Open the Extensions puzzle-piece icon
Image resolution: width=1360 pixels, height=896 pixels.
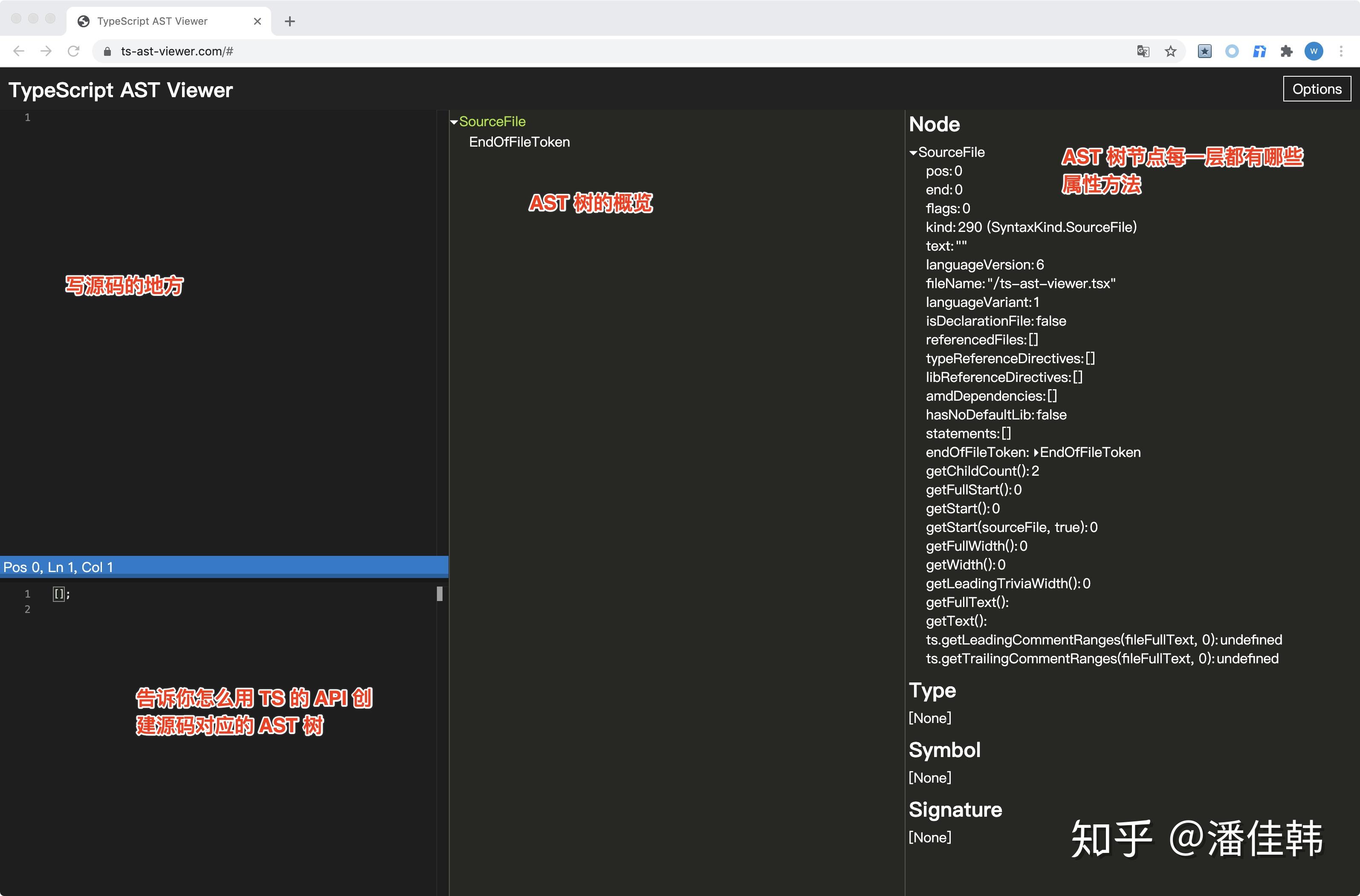point(1286,52)
